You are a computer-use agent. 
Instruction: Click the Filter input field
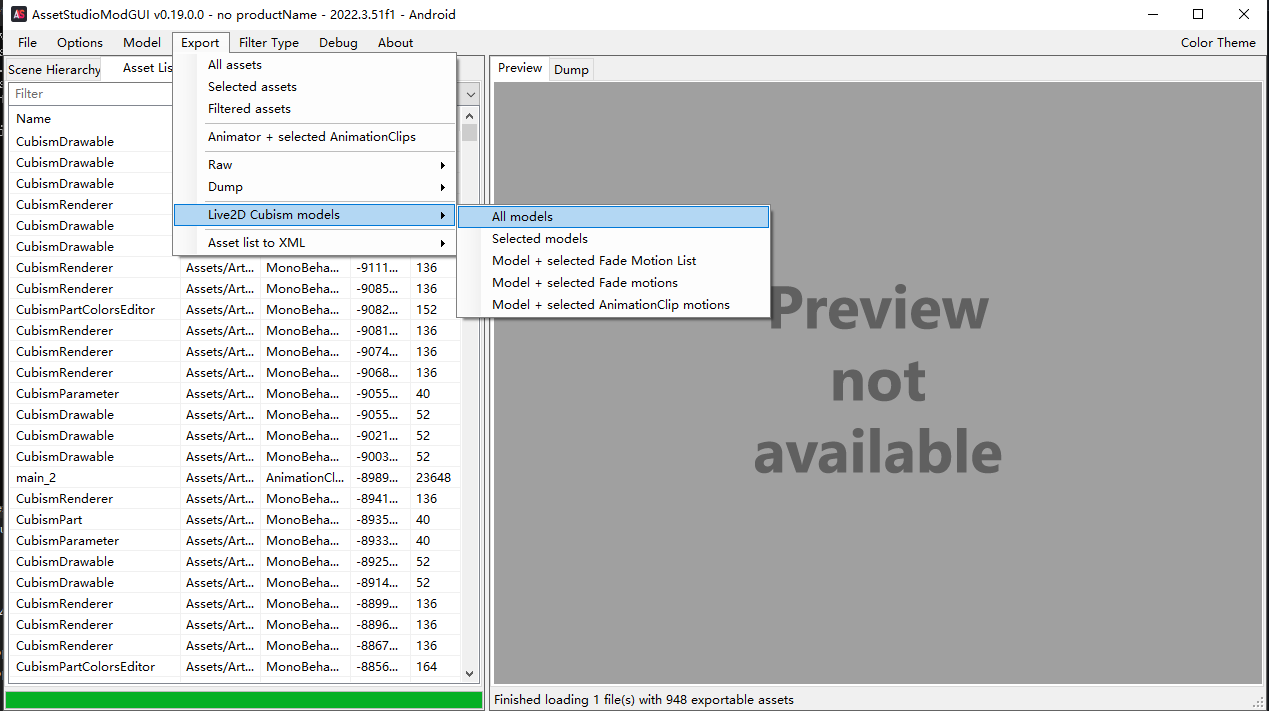[x=90, y=94]
